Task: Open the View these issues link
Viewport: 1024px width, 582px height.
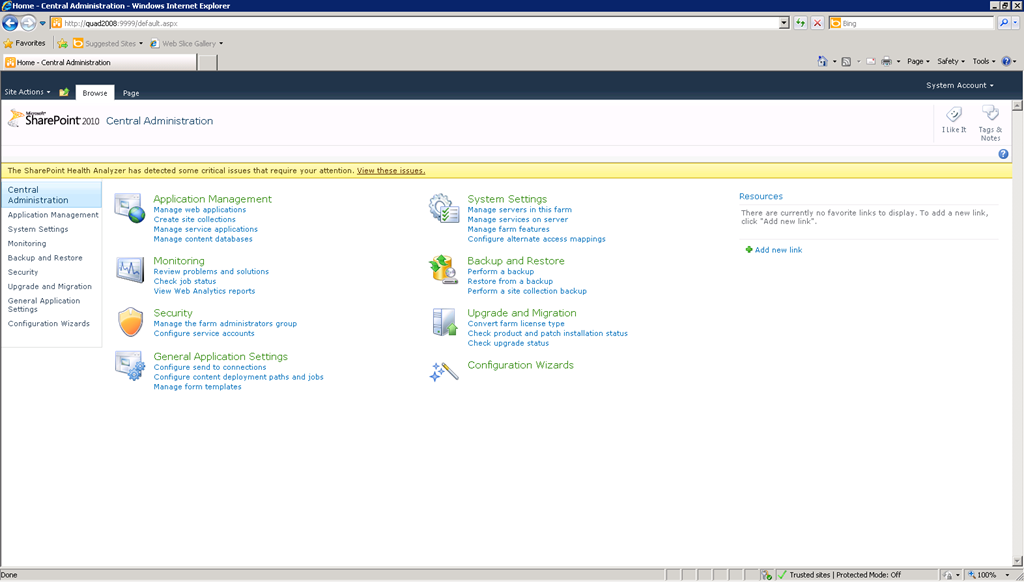Action: pyautogui.click(x=391, y=170)
